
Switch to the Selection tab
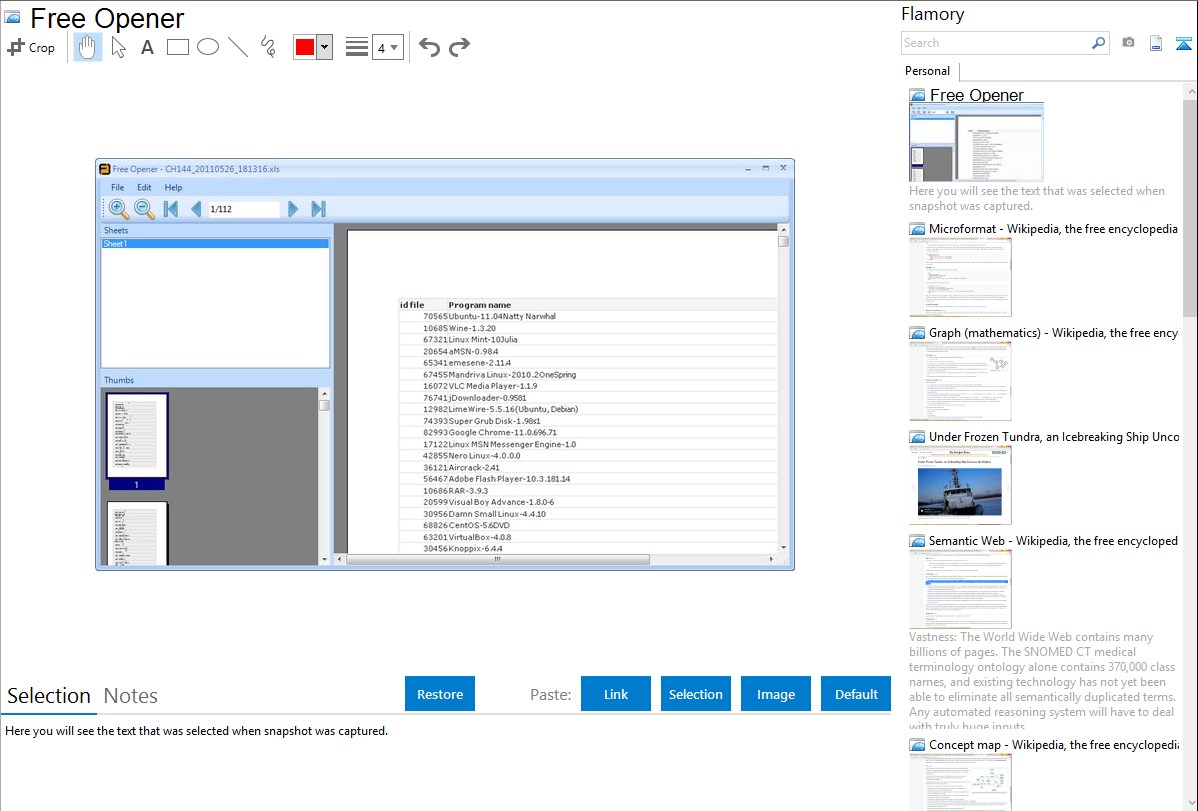tap(49, 696)
